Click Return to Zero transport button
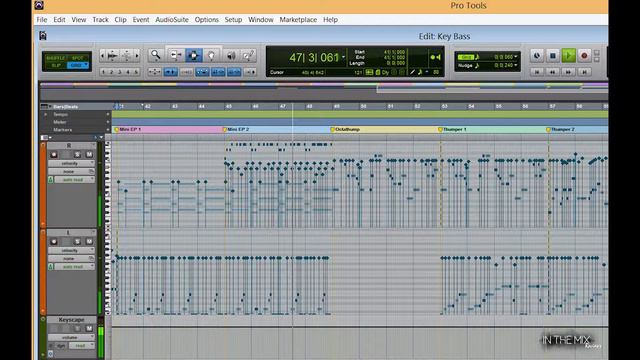640x360 pixels. [537, 72]
